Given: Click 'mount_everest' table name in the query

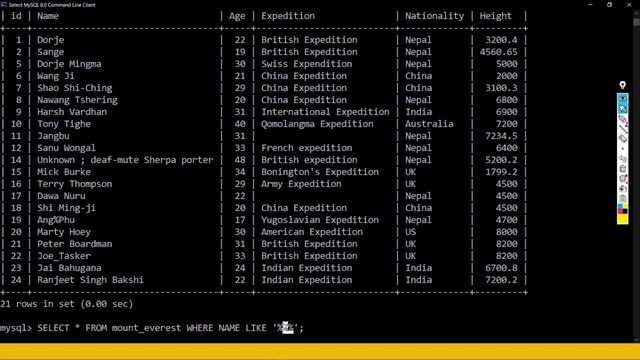Looking at the screenshot, I should (x=146, y=328).
